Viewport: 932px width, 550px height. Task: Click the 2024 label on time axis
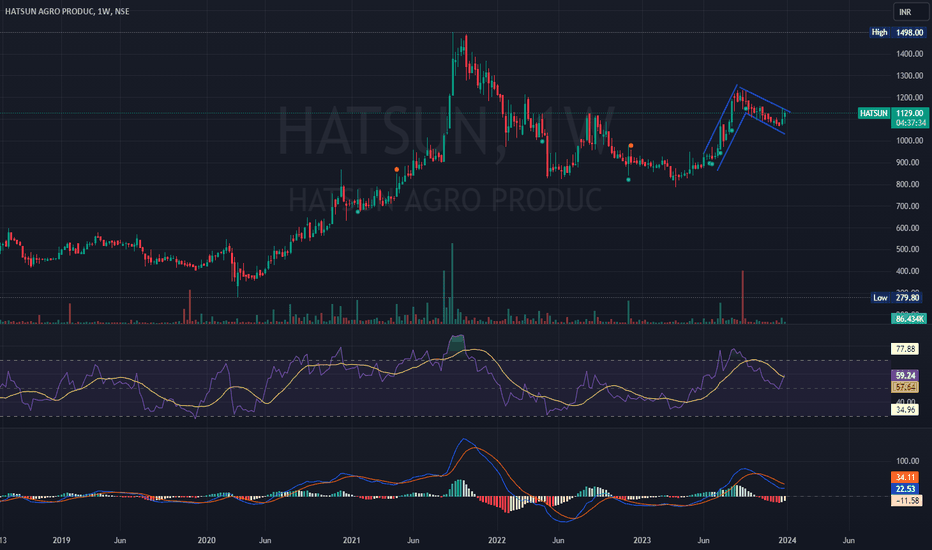point(787,540)
